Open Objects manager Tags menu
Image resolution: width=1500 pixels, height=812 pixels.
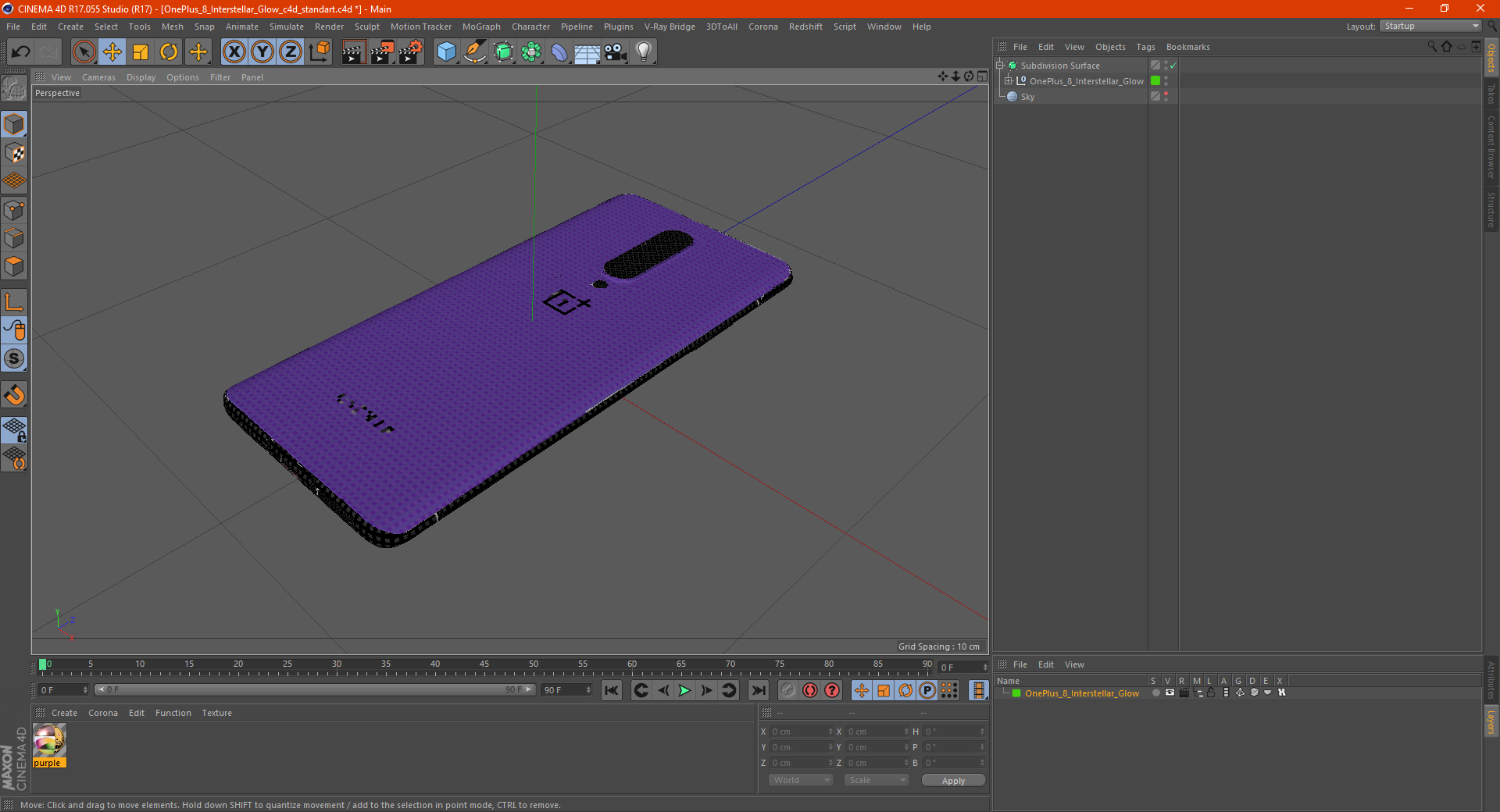1145,47
